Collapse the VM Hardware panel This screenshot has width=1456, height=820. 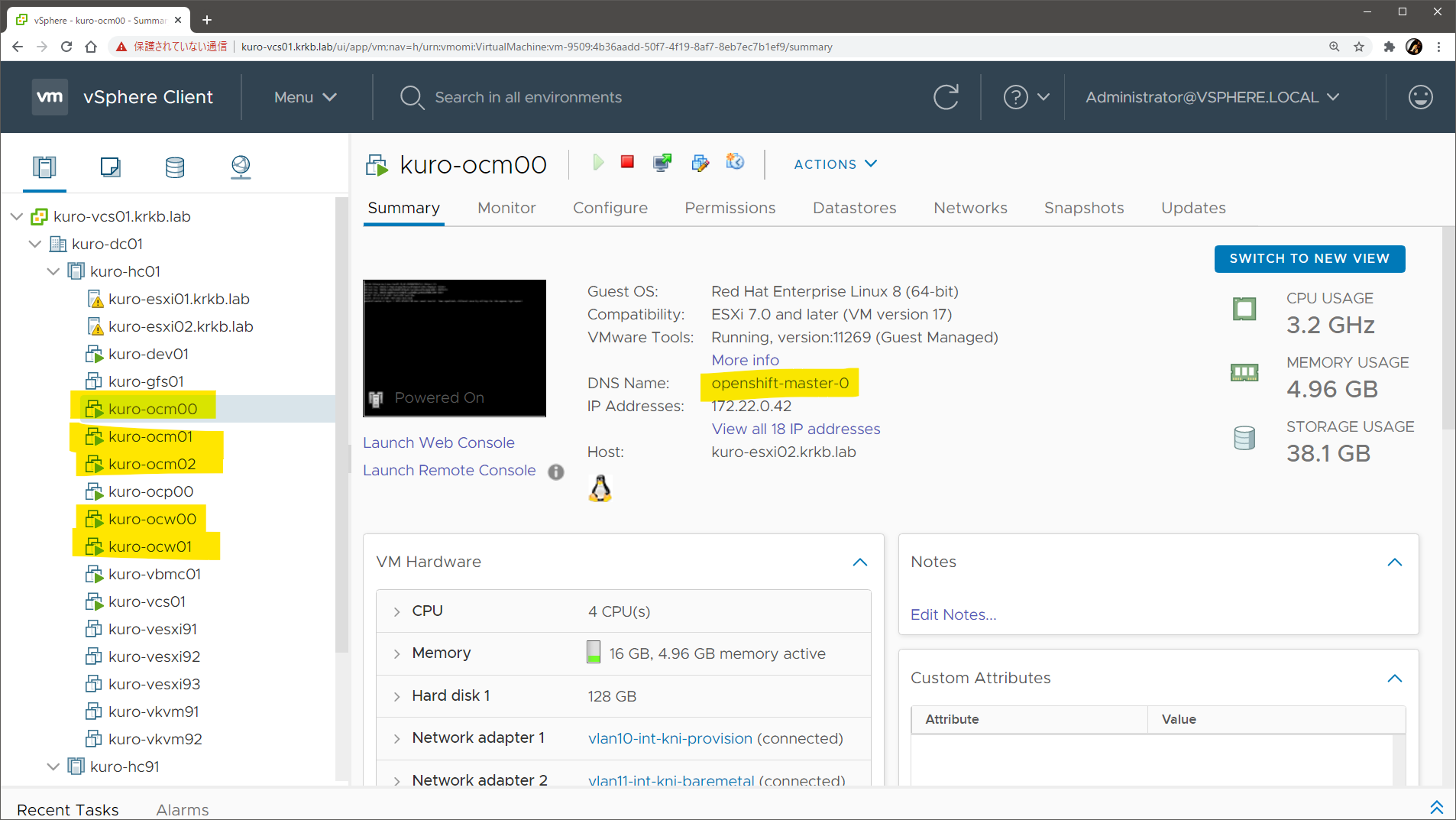click(859, 562)
